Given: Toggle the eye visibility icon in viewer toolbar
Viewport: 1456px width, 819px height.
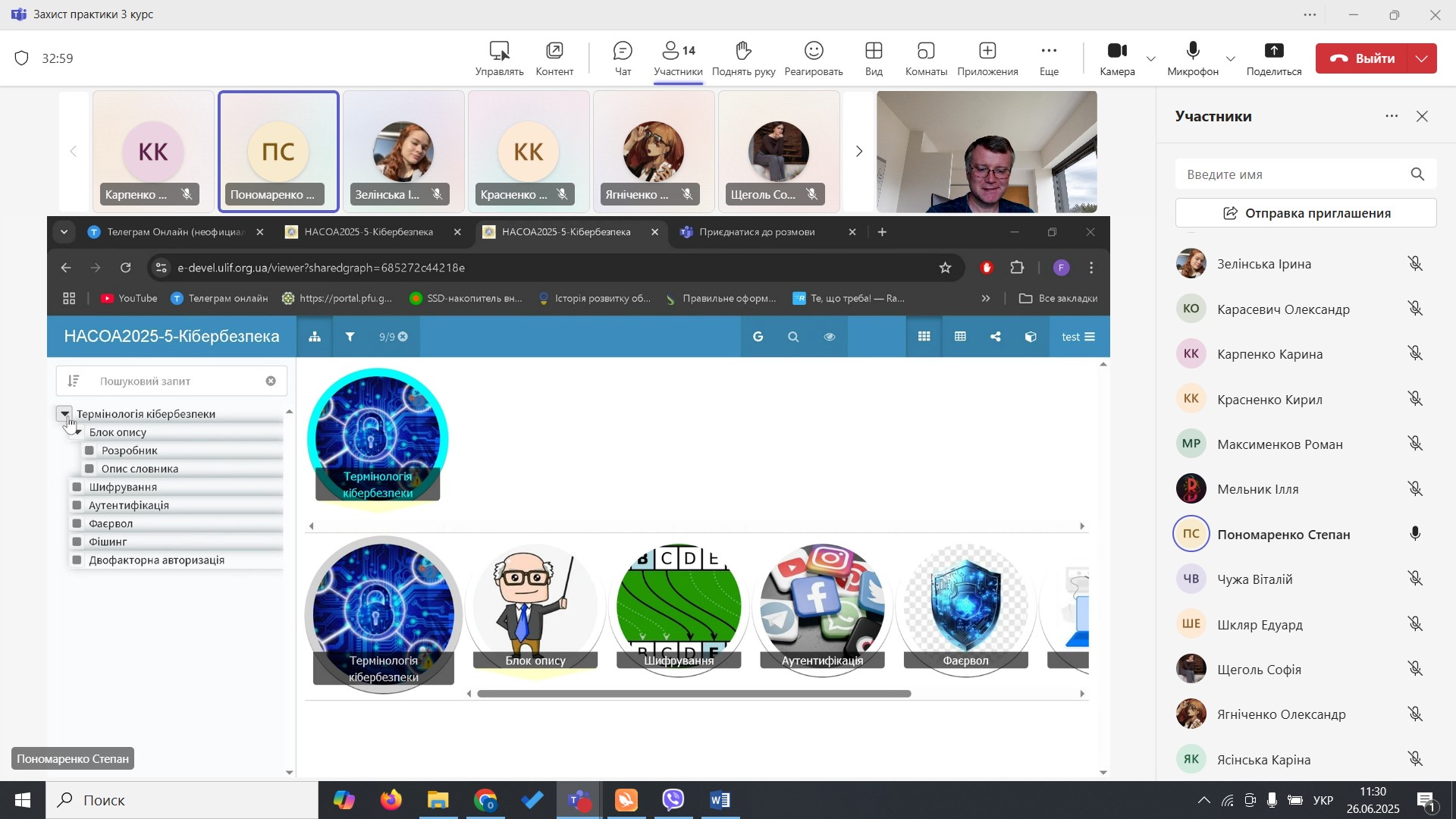Looking at the screenshot, I should 830,337.
